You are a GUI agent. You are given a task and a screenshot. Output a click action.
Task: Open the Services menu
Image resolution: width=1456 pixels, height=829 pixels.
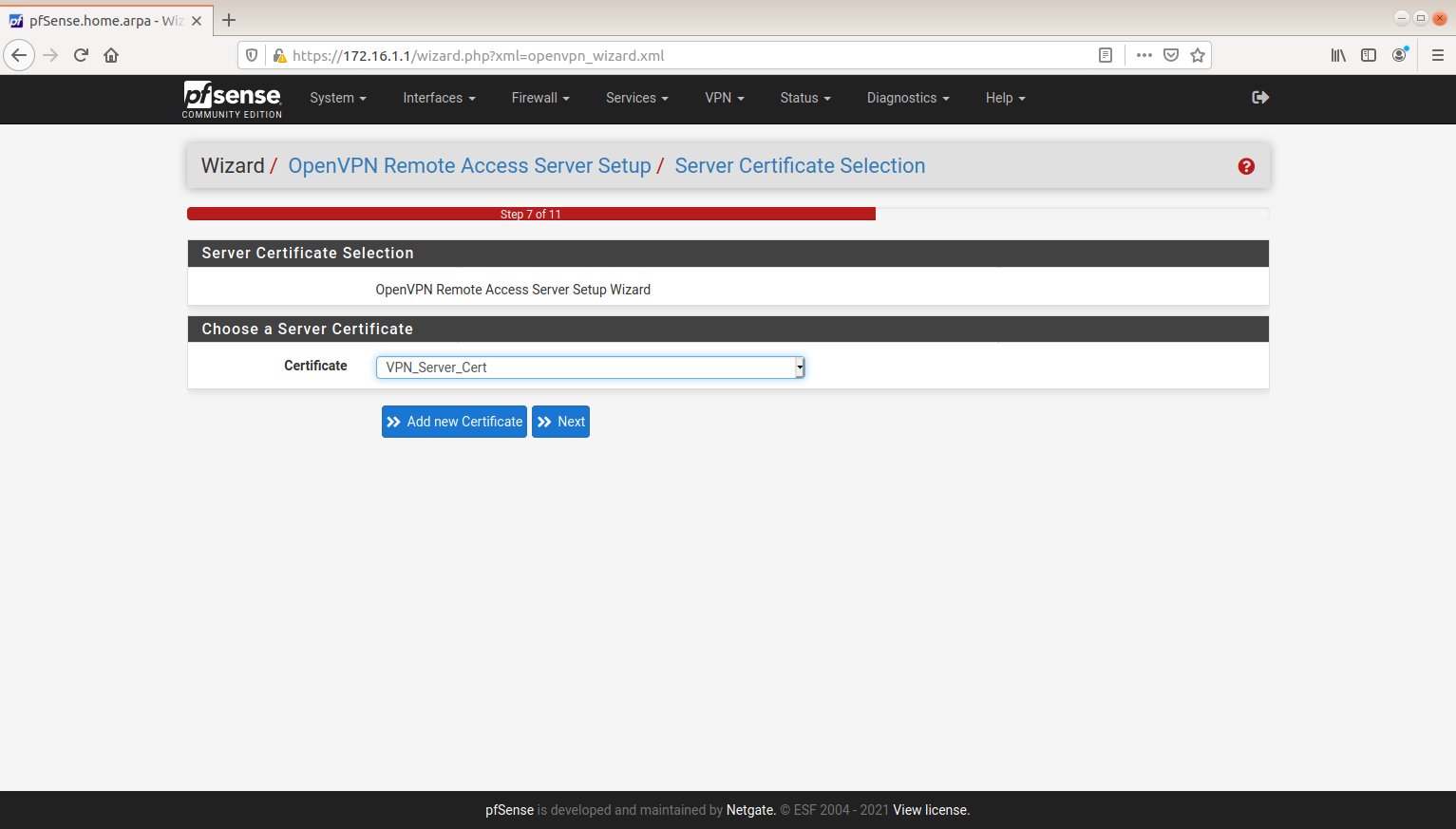pyautogui.click(x=637, y=98)
